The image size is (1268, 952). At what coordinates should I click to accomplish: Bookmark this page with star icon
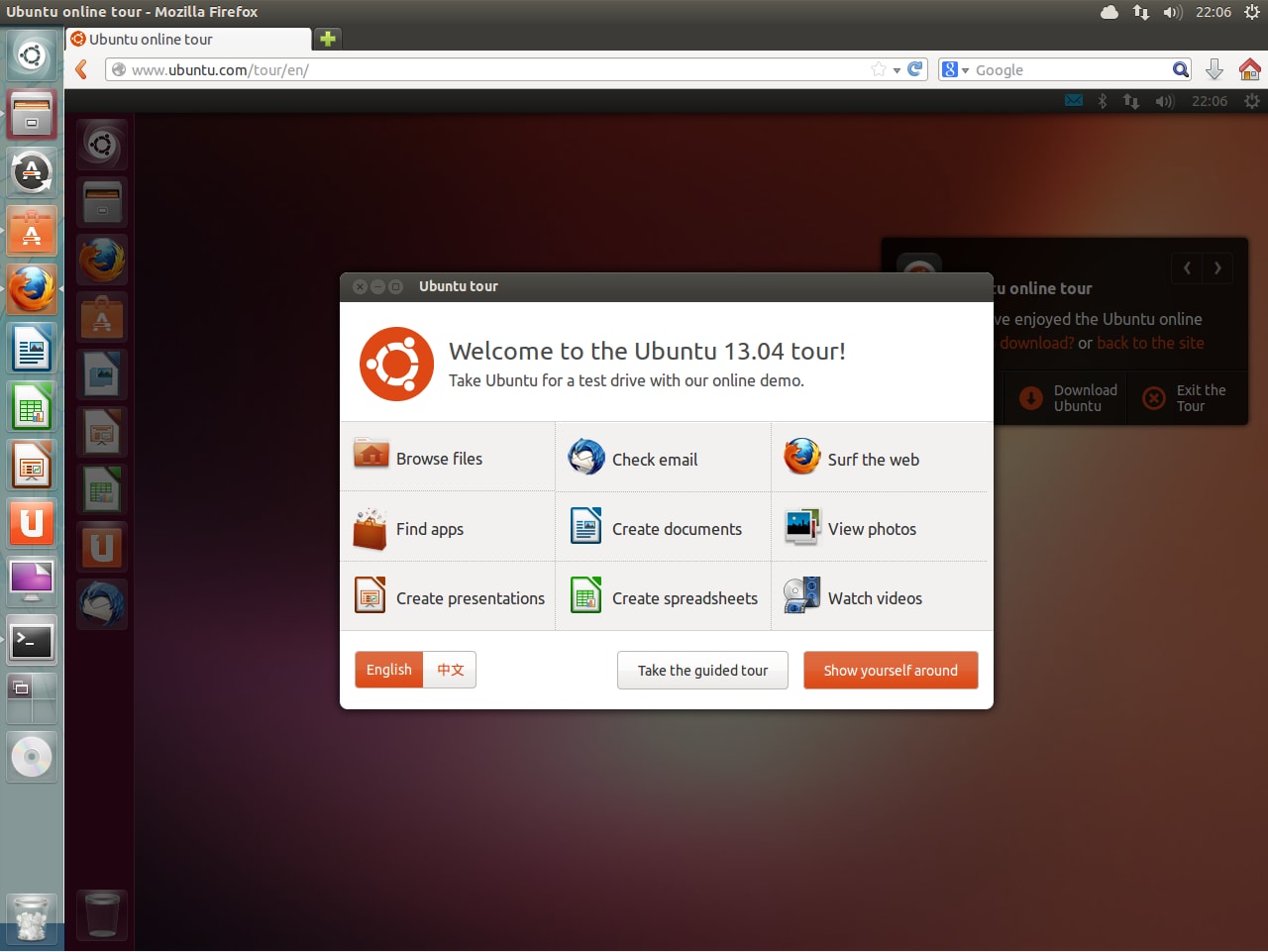click(x=878, y=69)
